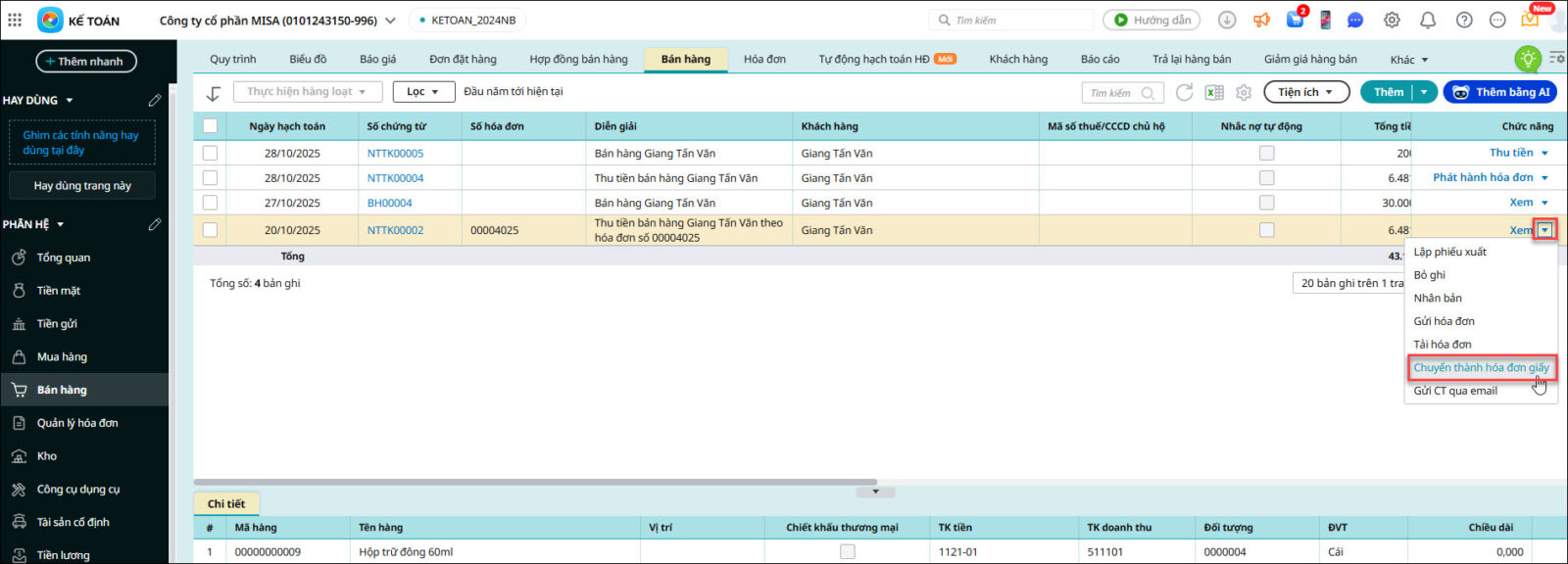
Task: Click the refresh icon in list toolbar
Action: [1184, 92]
